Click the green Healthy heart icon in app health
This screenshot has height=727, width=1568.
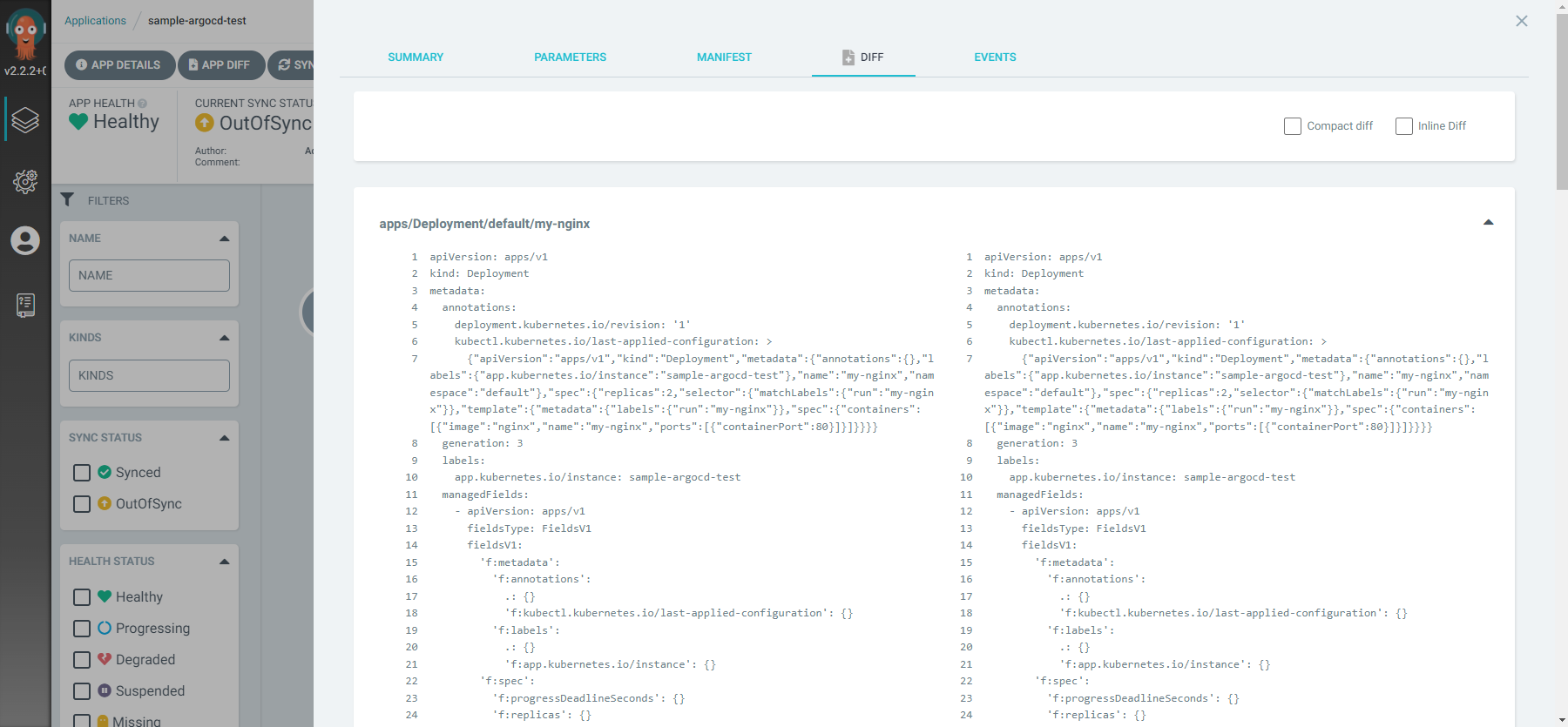pos(78,122)
